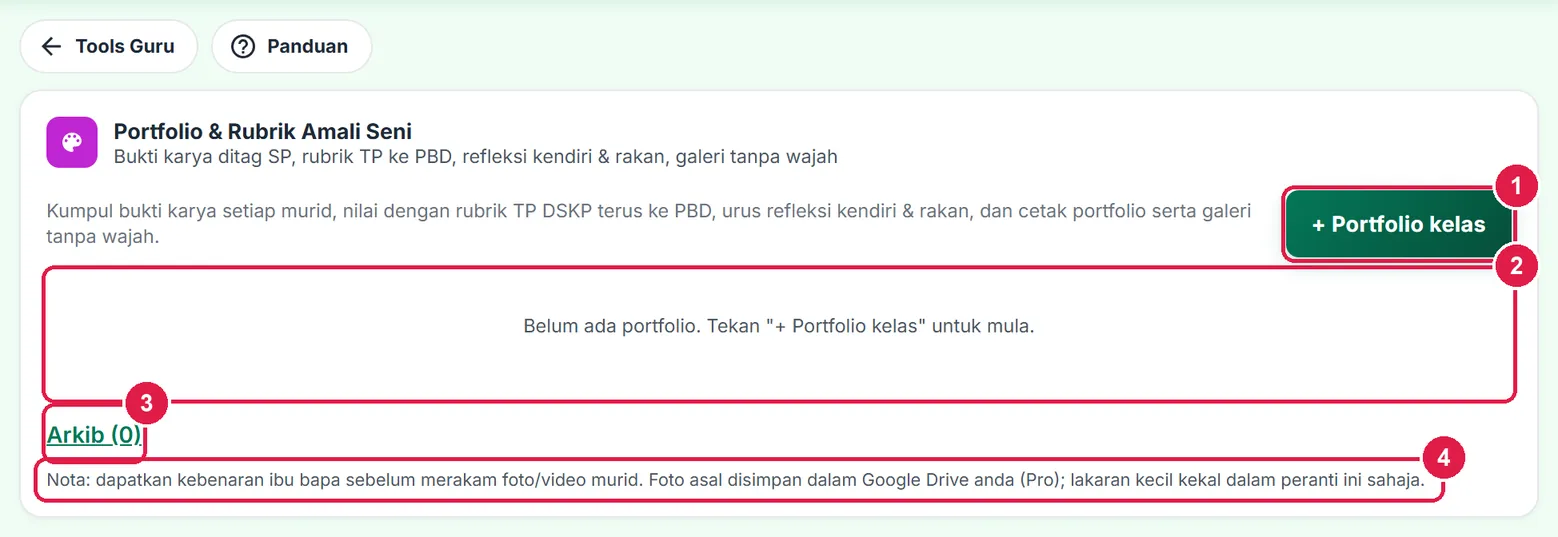Add a new Portfolio kelas
1558x537 pixels.
coord(1398,225)
